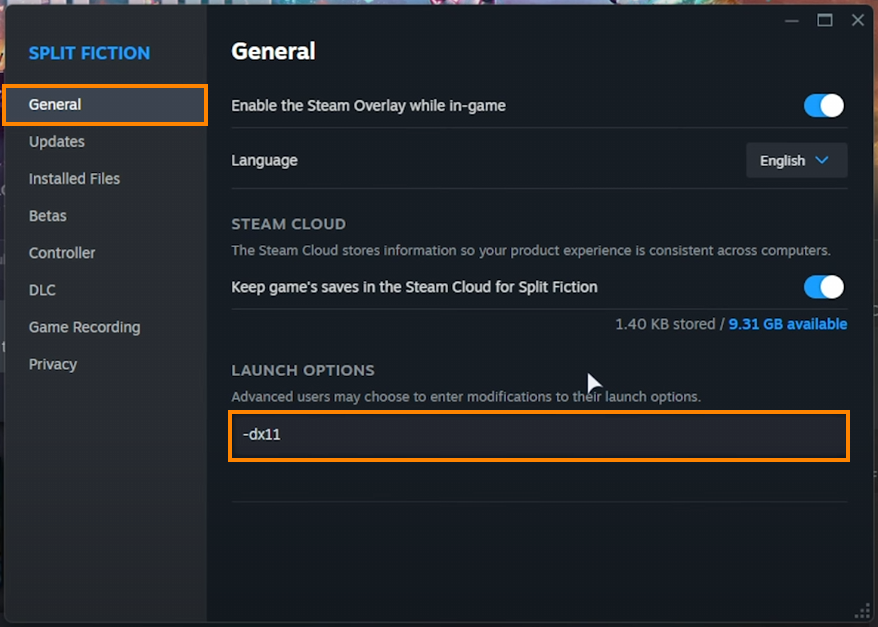Click the Advanced users launch options description
Image resolution: width=878 pixels, height=627 pixels.
pos(466,397)
